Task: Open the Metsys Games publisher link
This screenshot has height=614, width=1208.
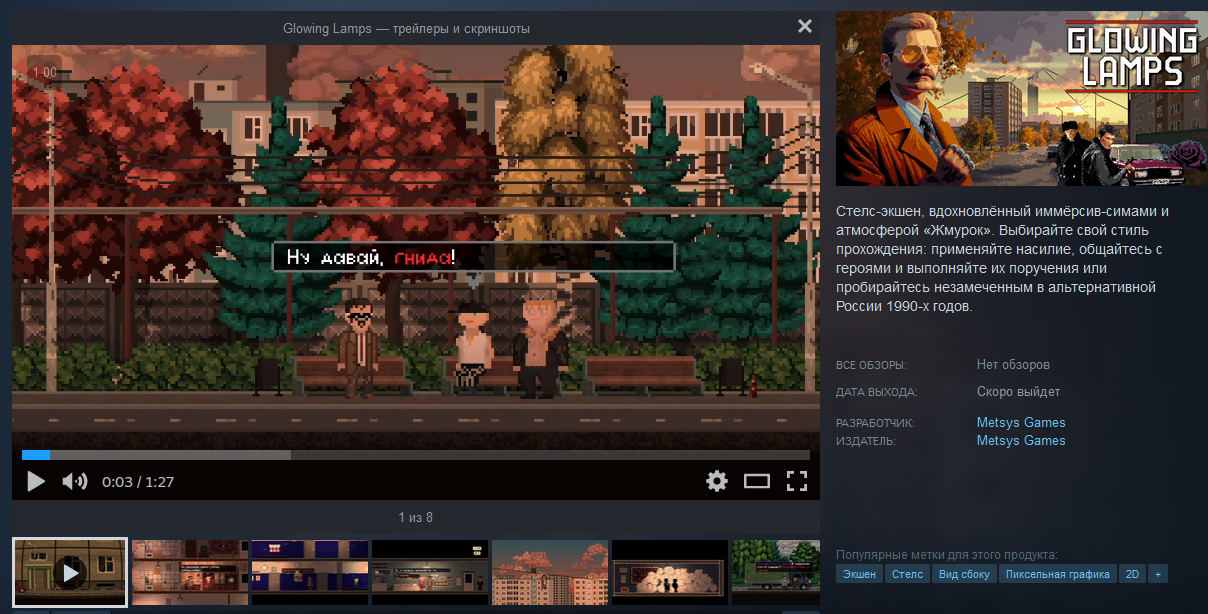Action: [1021, 440]
